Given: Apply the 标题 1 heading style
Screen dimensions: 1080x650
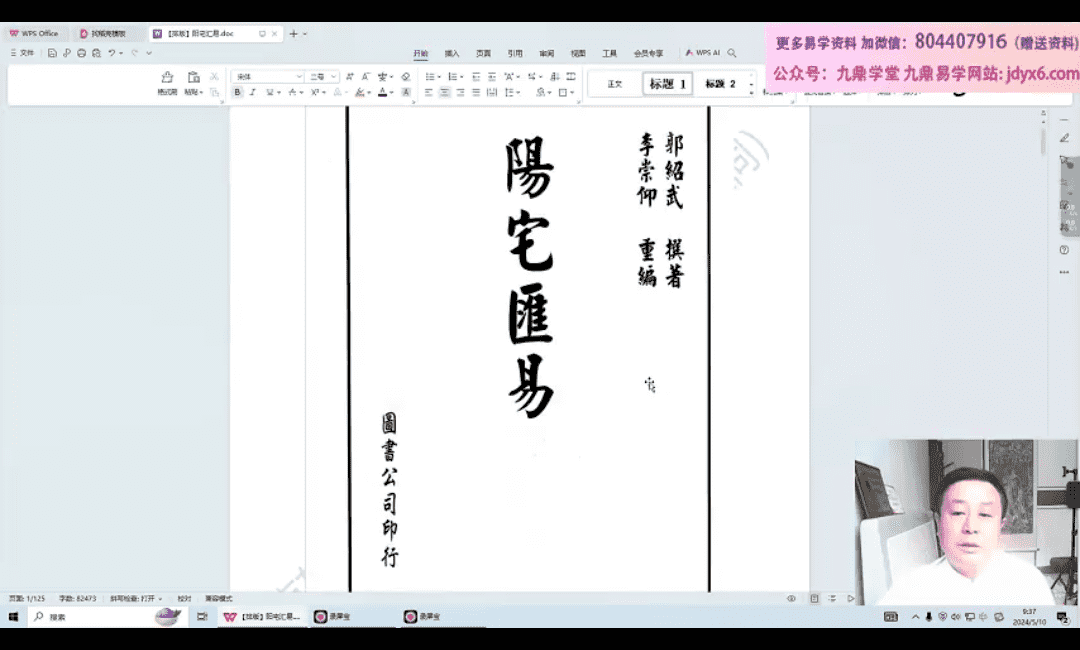Looking at the screenshot, I should (667, 84).
